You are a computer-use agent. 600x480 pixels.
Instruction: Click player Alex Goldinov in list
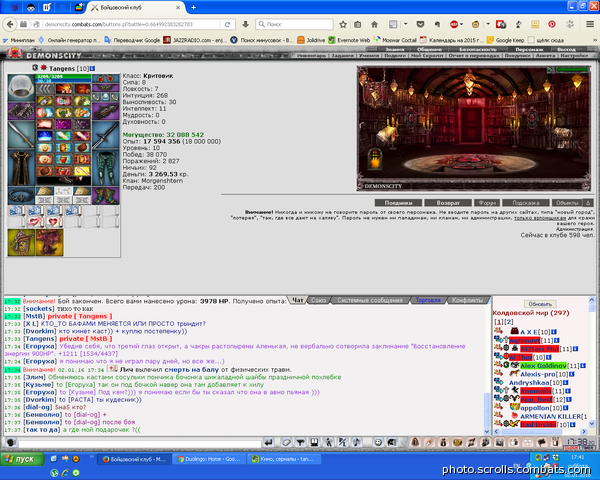(543, 366)
